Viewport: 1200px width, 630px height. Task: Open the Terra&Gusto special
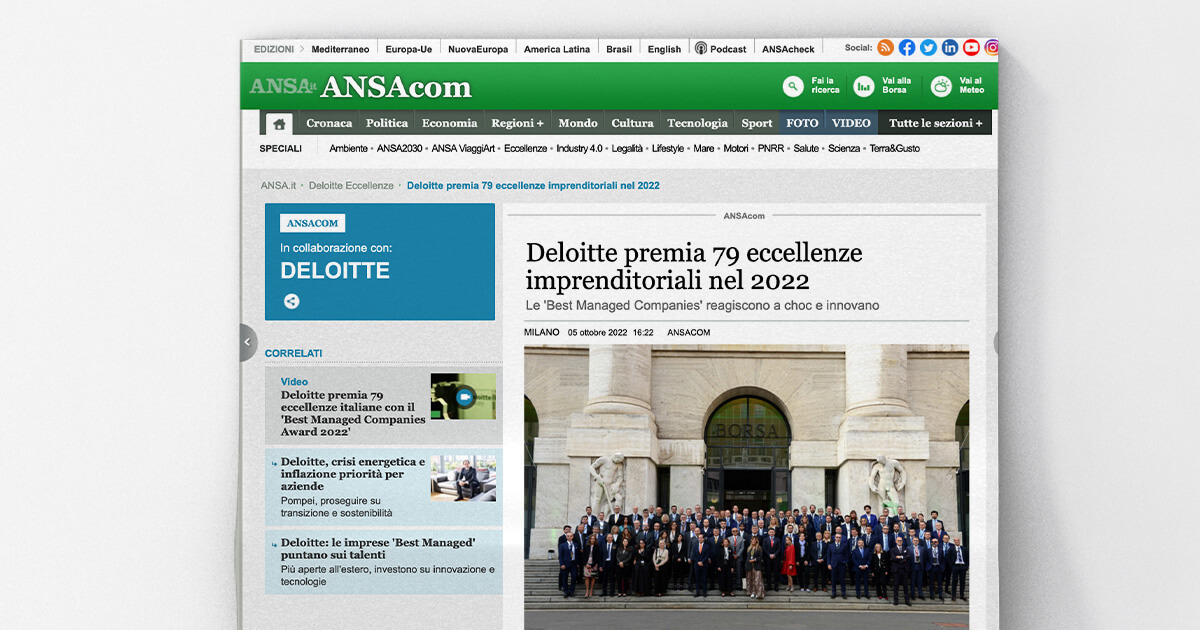tap(894, 148)
